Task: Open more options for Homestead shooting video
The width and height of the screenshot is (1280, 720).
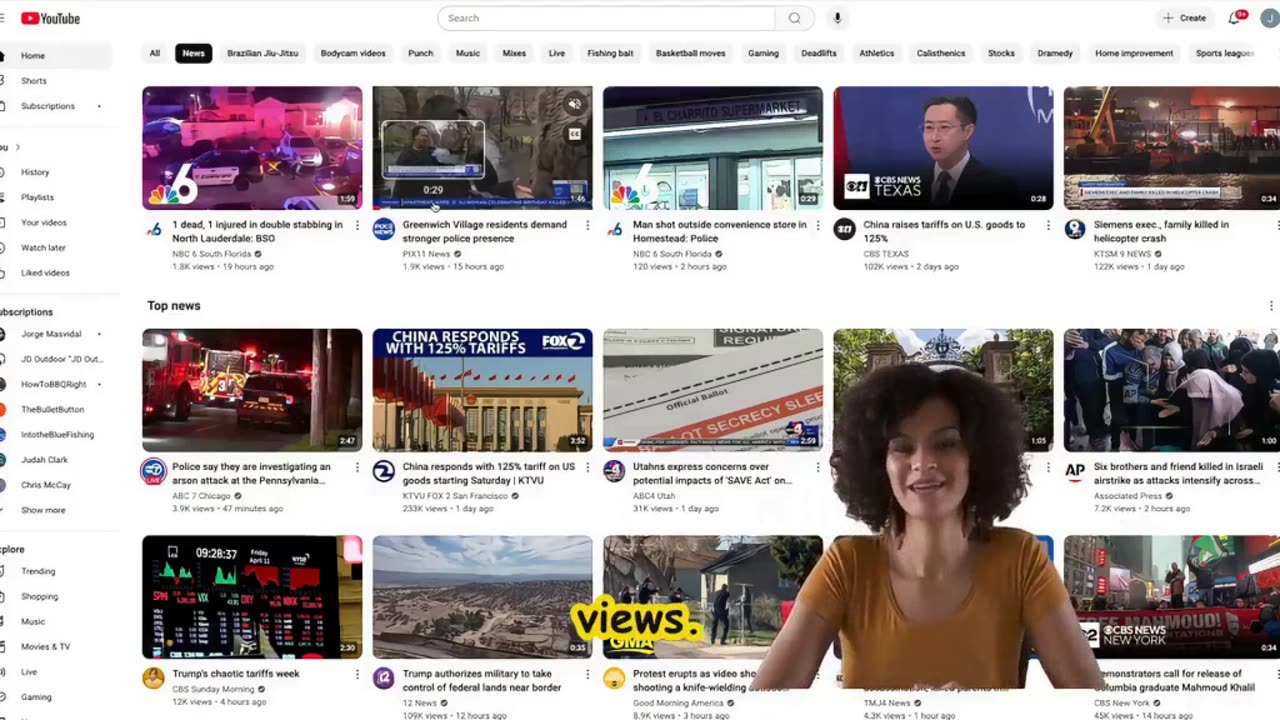Action: [x=818, y=226]
